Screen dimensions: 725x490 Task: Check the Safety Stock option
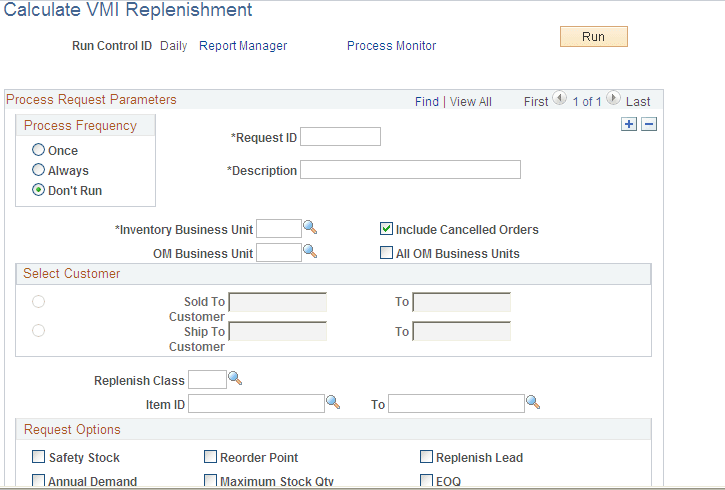click(x=38, y=457)
